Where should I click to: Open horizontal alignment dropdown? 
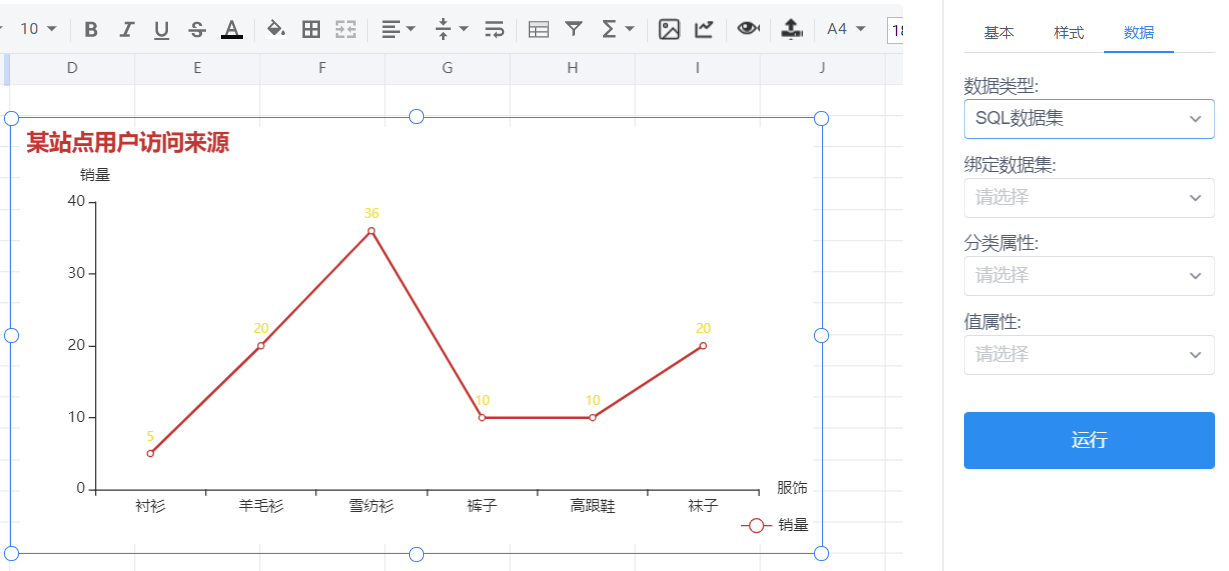pos(399,29)
